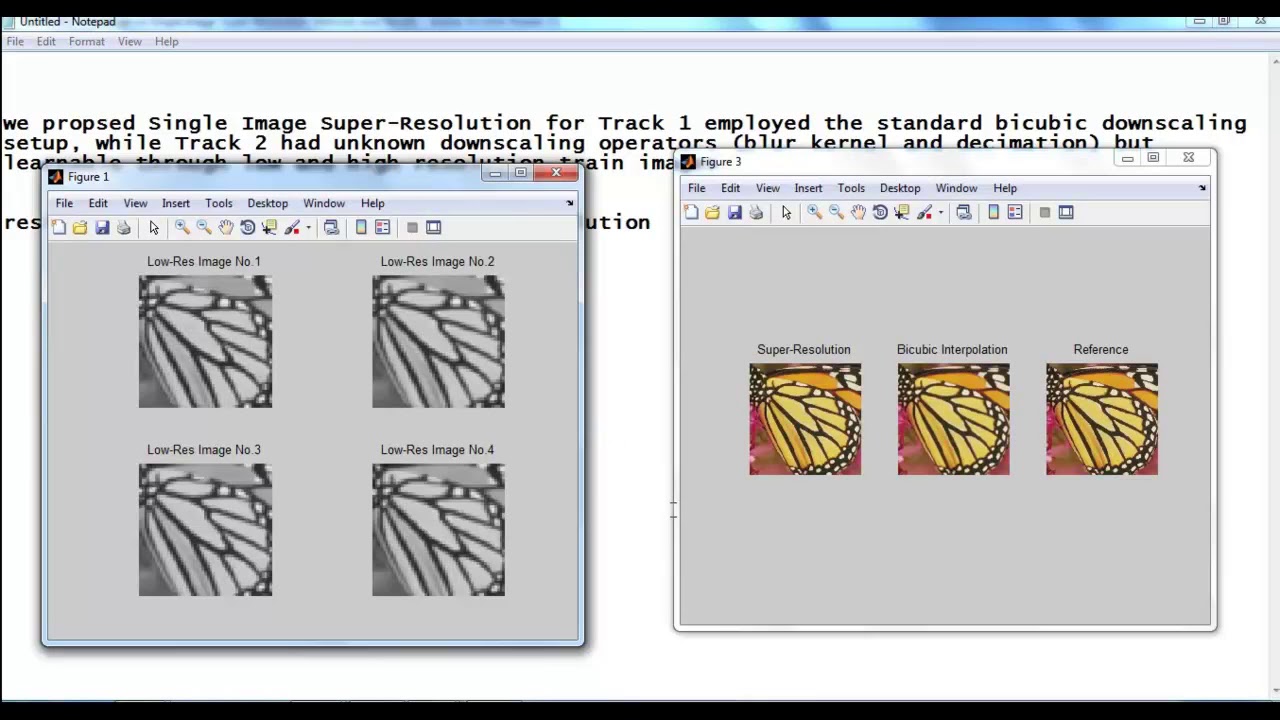Viewport: 1280px width, 720px height.
Task: Select the Pan hand tool in Figure 1
Action: (226, 228)
